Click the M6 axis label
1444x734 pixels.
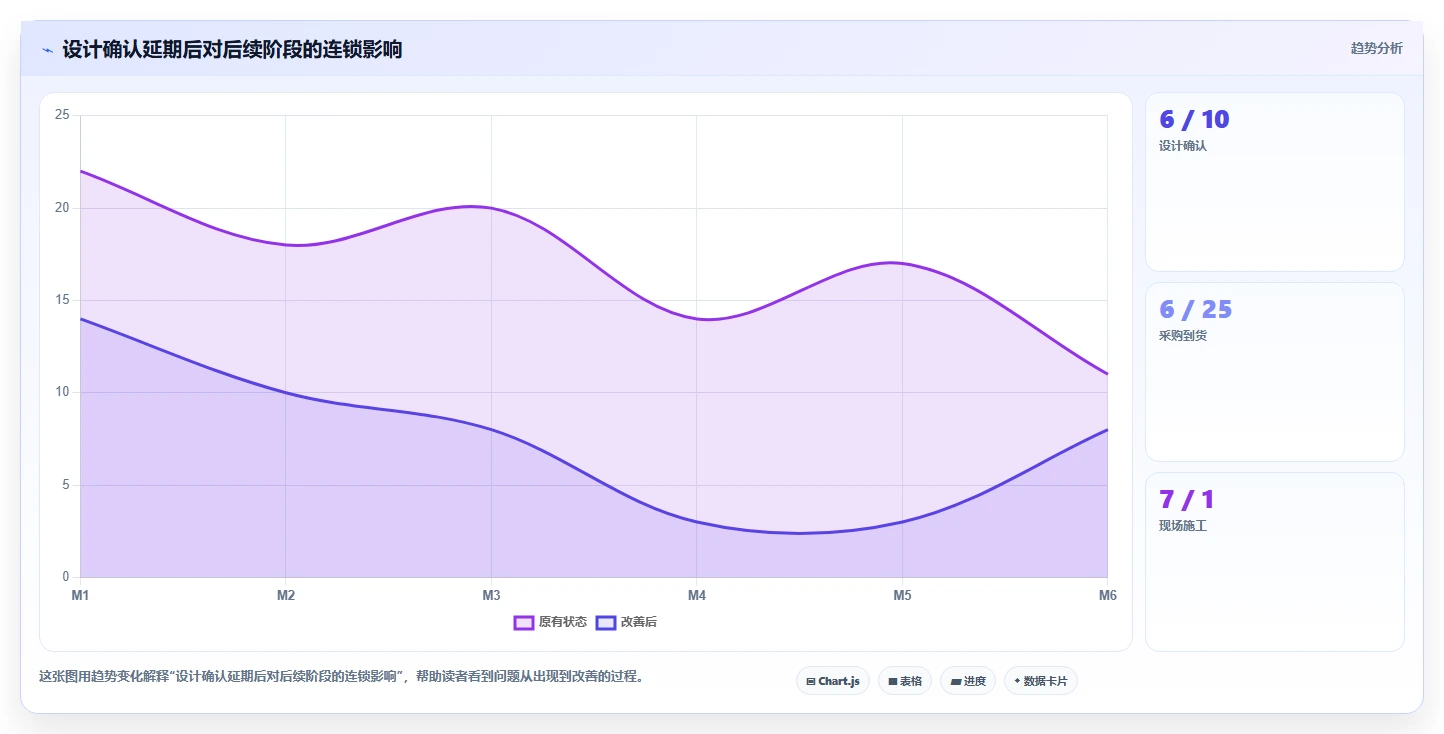1107,596
